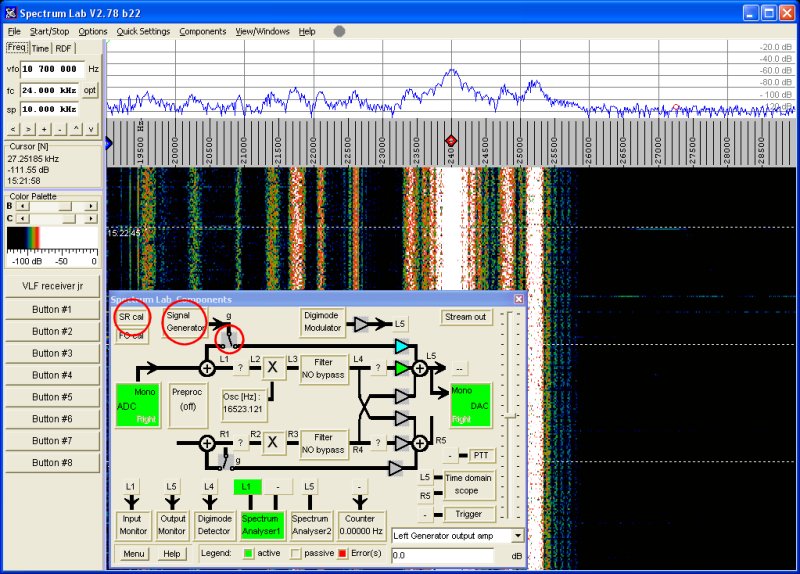Click gray amplifier on bottom bypass line
The image size is (800, 574).
click(396, 468)
